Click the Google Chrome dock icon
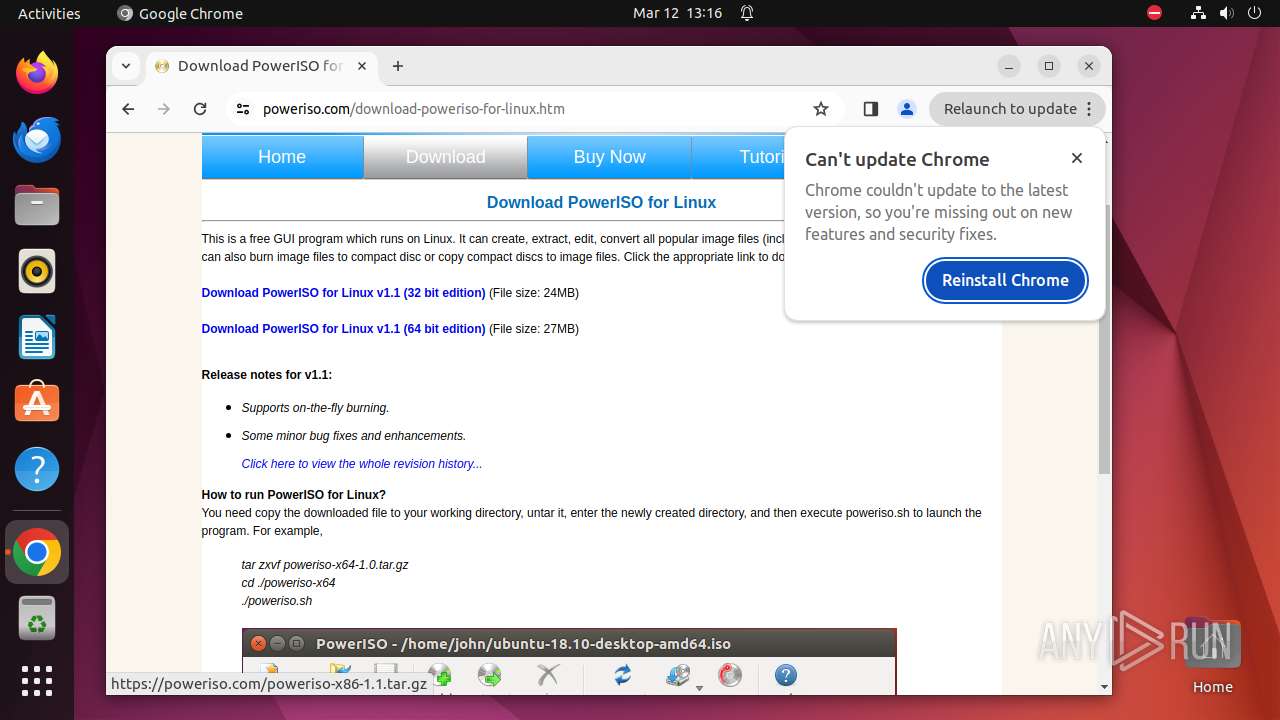 tap(37, 552)
